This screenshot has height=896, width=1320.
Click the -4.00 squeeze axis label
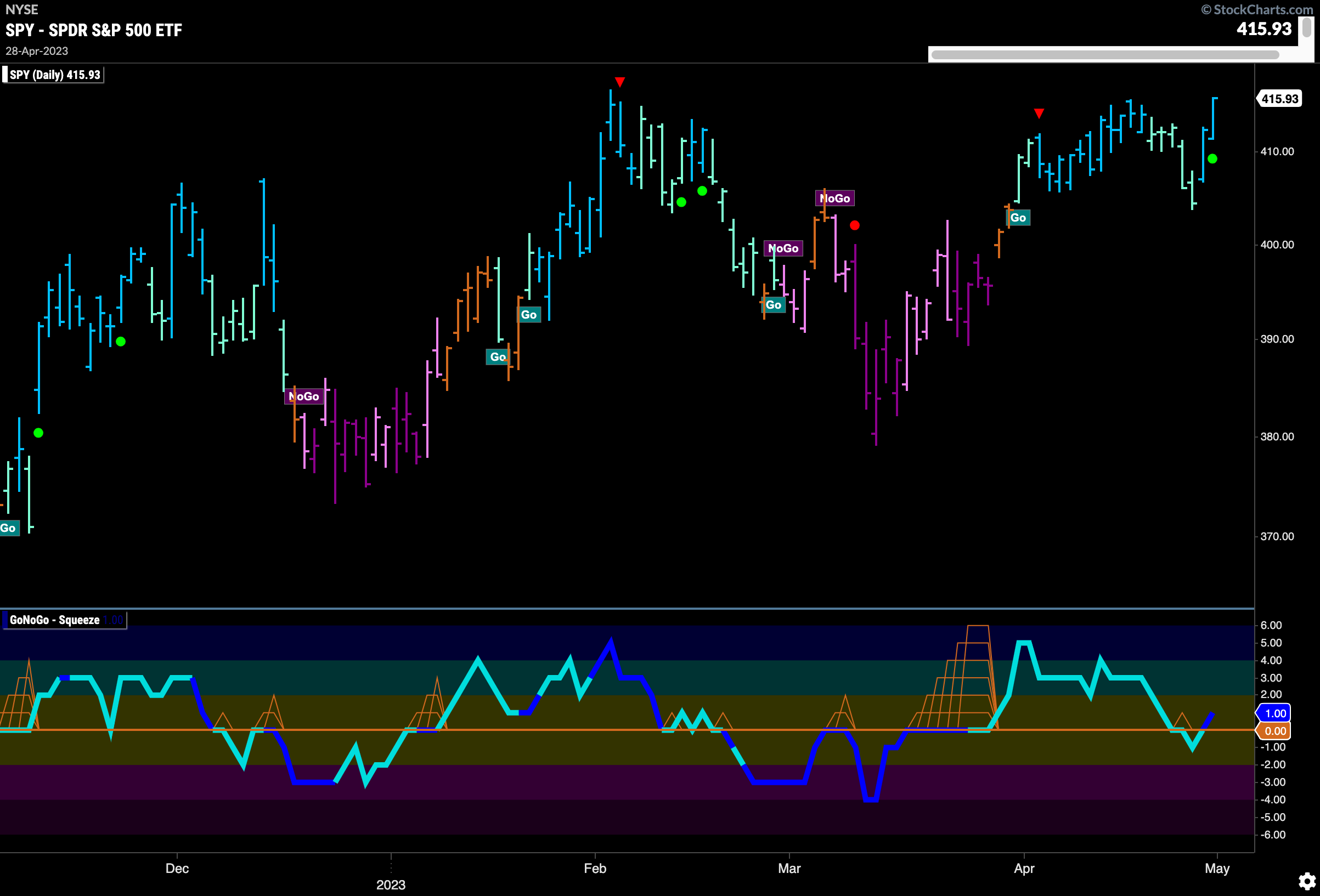click(x=1273, y=799)
